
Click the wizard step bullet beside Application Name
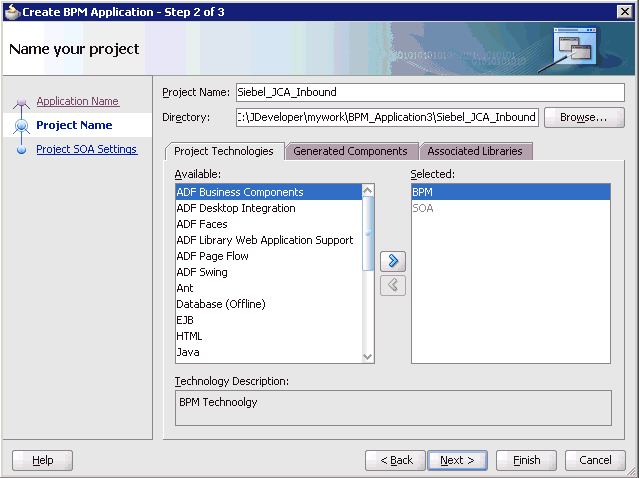tap(22, 102)
